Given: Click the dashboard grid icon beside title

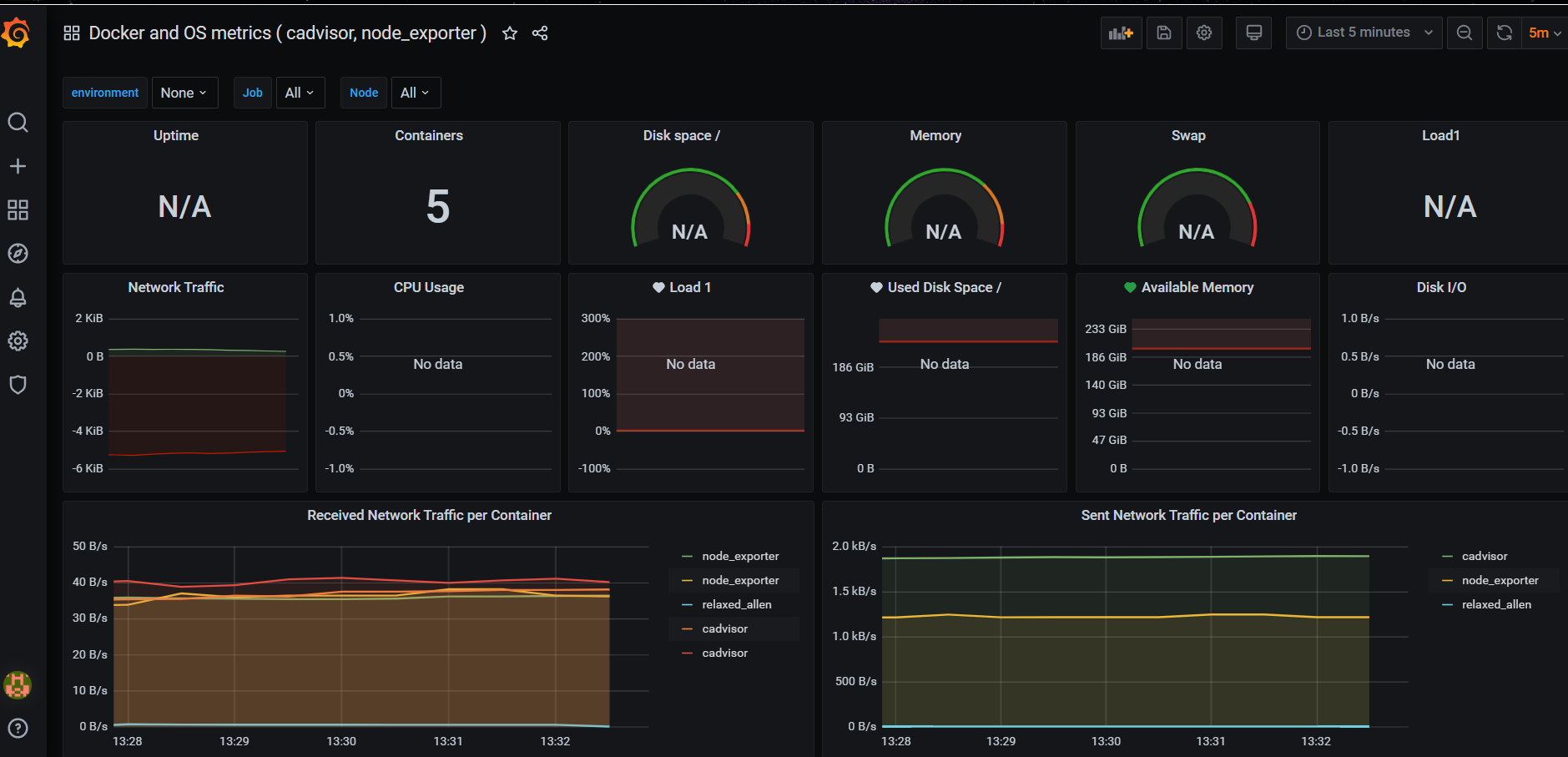Looking at the screenshot, I should point(72,33).
